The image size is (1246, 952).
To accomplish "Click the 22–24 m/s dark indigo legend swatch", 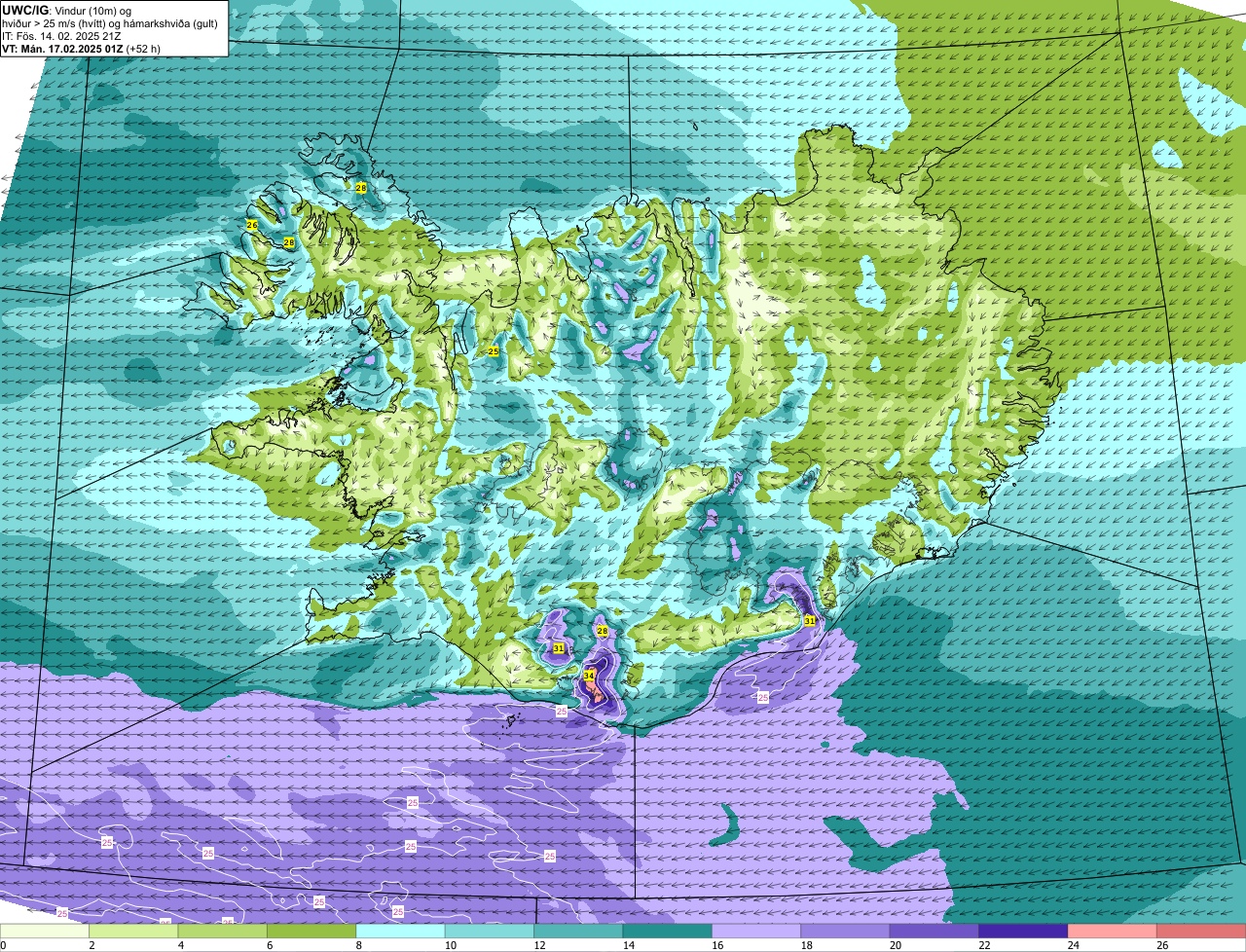I will 1024,932.
